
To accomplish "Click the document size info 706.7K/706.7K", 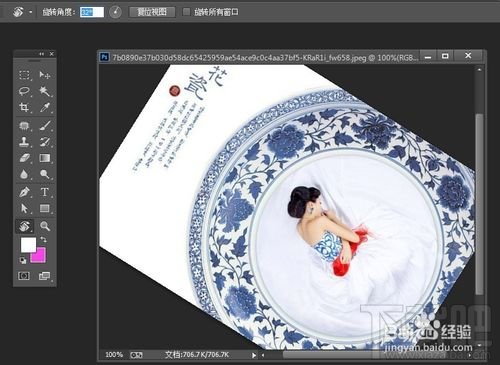I will [x=197, y=355].
